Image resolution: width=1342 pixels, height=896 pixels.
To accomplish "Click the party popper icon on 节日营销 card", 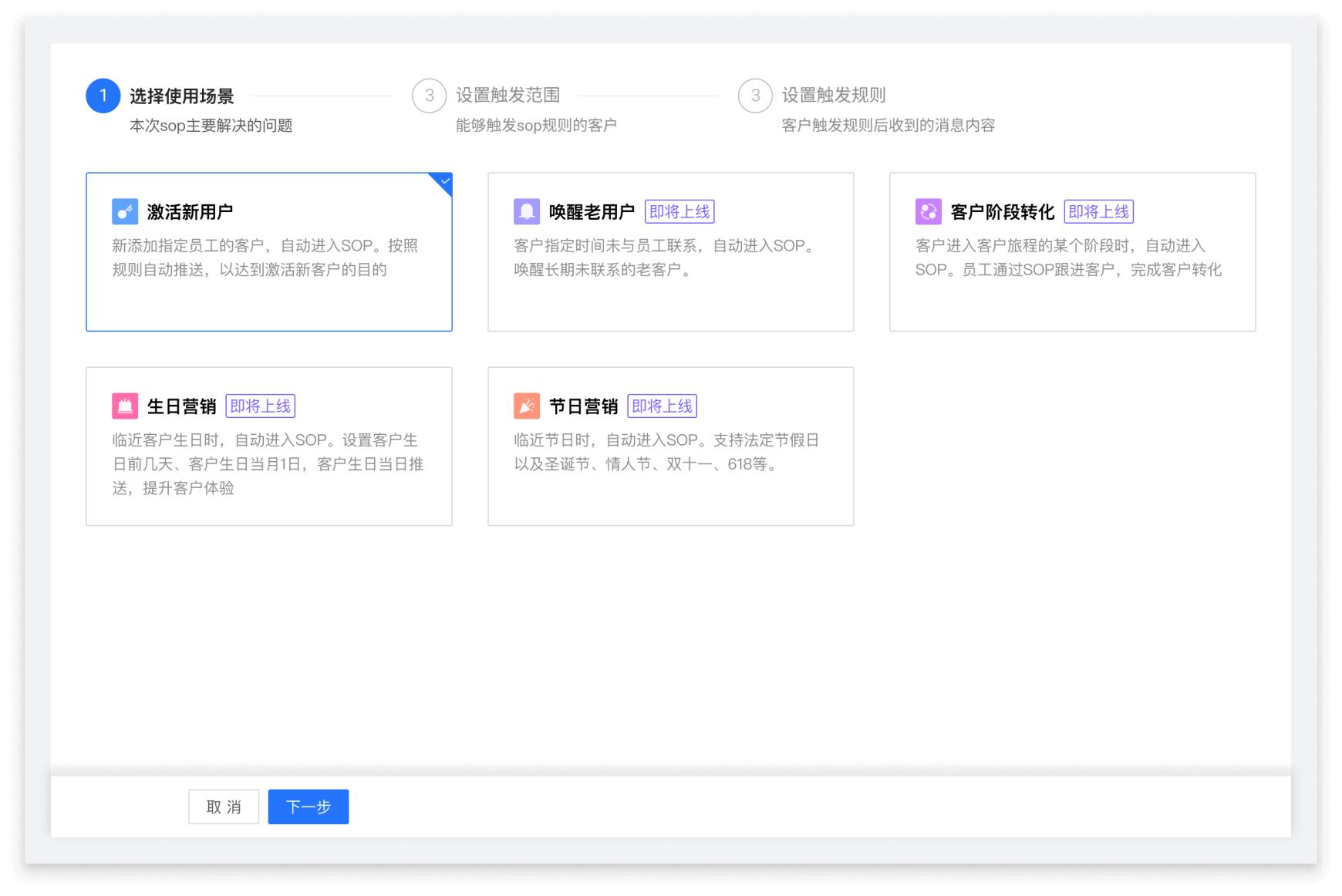I will [526, 406].
